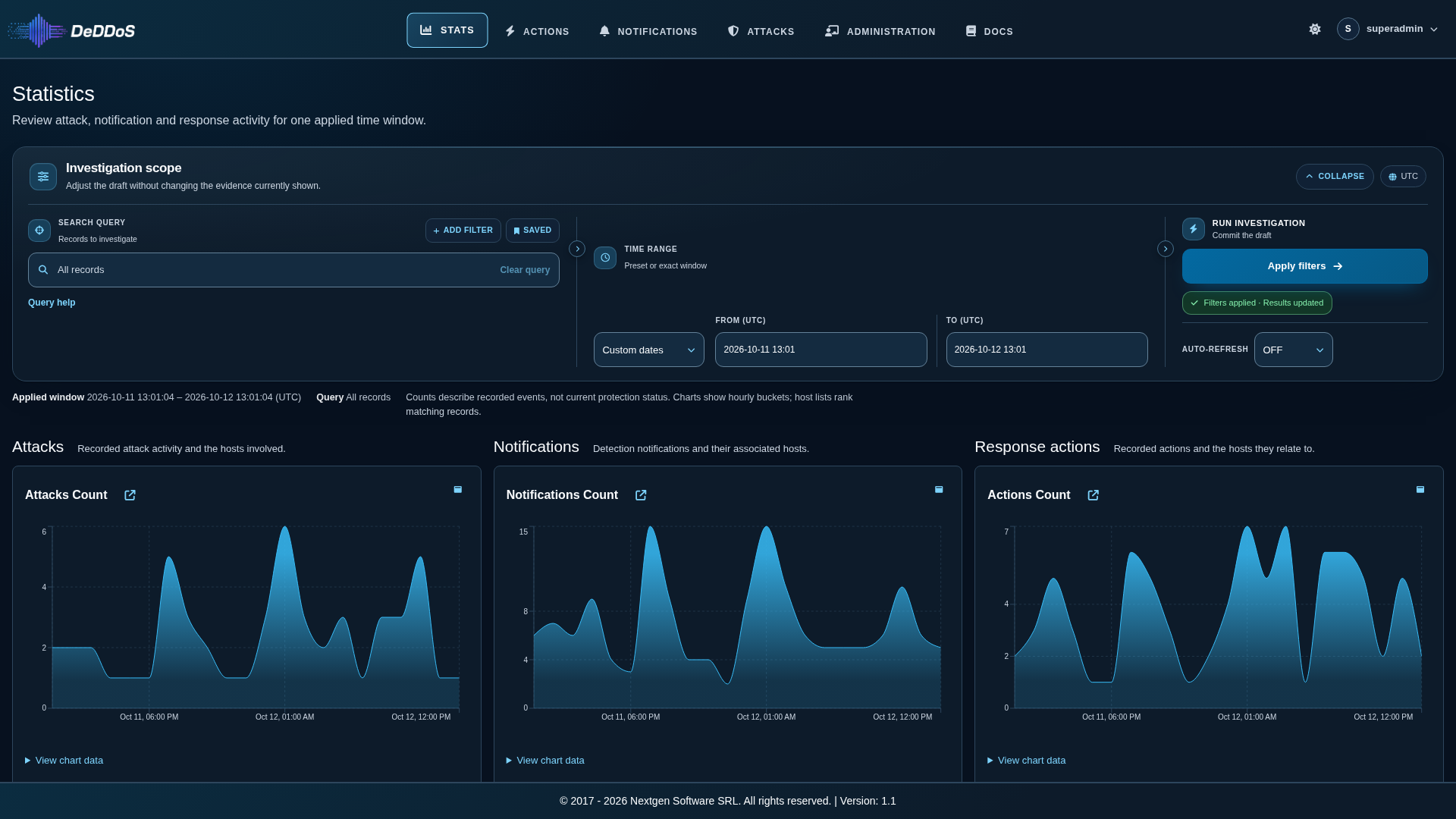Click Notifications Count chart export icon
This screenshot has width=1456, height=819.
[x=939, y=490]
